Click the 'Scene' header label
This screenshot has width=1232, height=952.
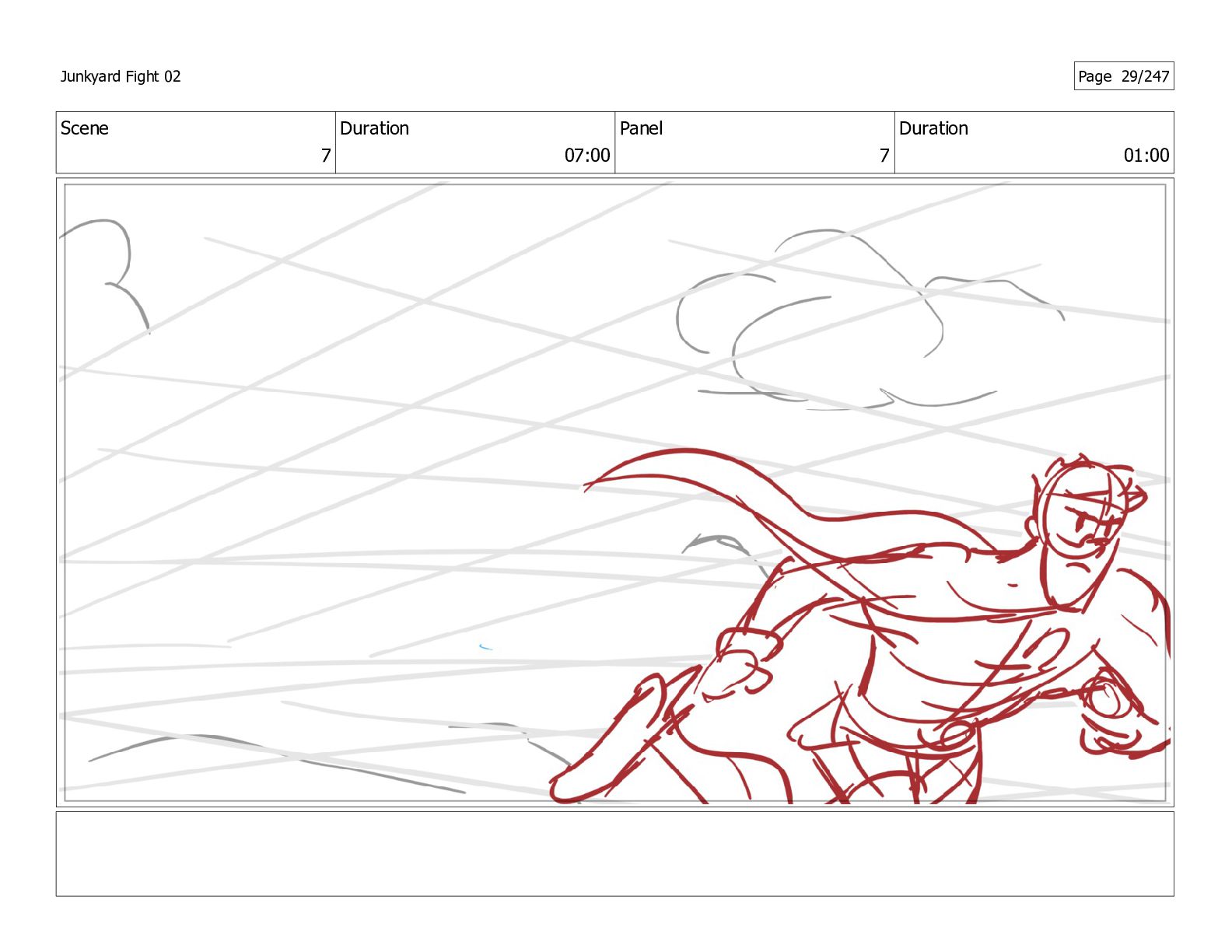point(85,128)
